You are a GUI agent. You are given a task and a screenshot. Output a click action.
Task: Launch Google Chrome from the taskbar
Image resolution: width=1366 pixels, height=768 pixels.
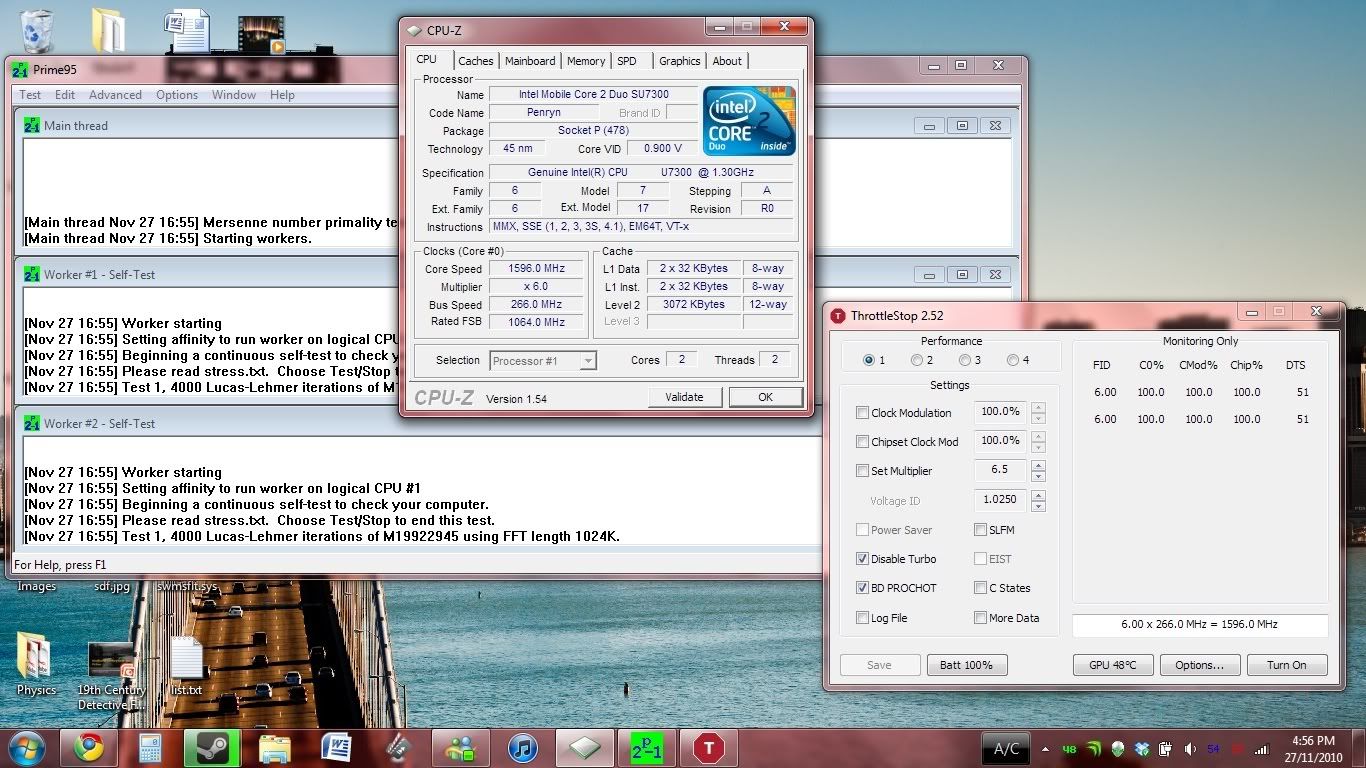88,748
